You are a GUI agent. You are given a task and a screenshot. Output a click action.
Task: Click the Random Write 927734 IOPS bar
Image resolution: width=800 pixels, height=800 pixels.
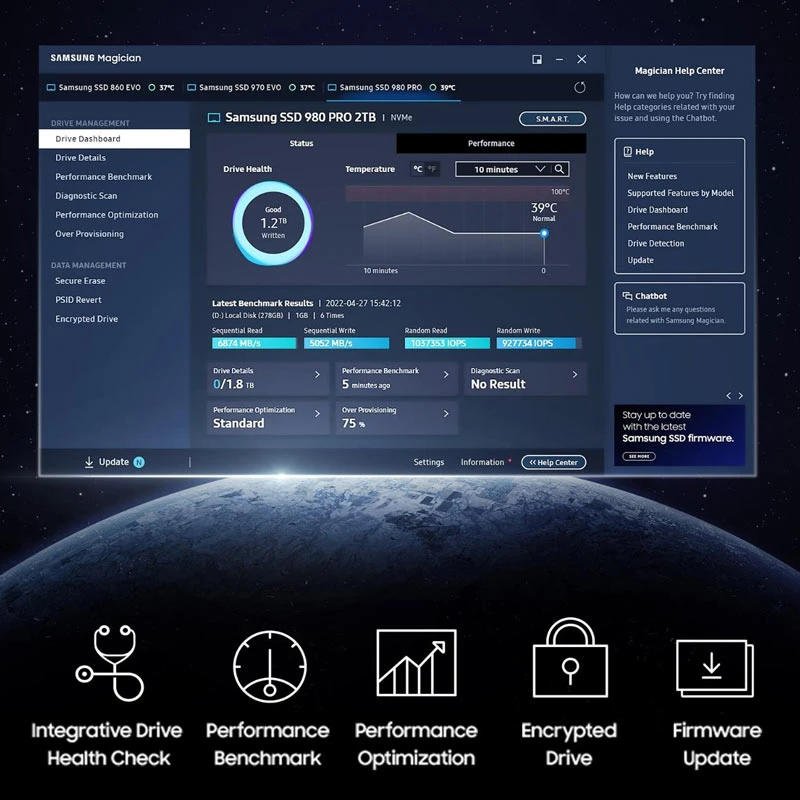tap(538, 343)
